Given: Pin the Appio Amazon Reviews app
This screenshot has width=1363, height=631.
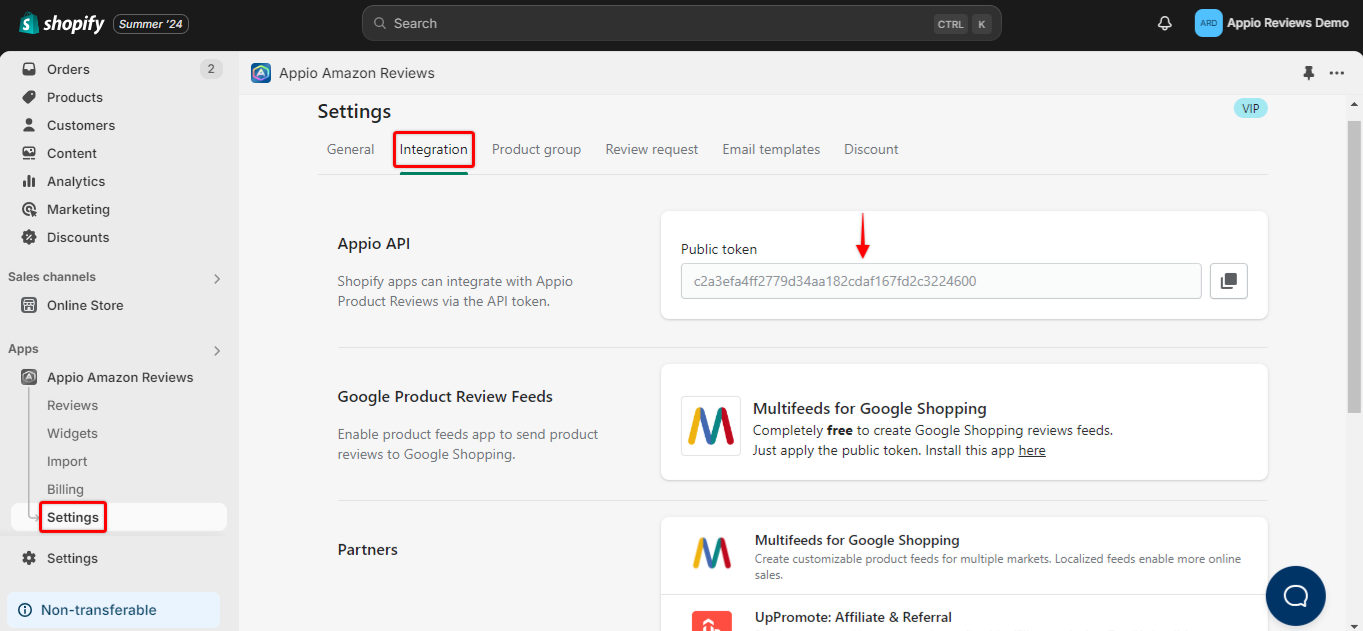Looking at the screenshot, I should click(x=1308, y=73).
